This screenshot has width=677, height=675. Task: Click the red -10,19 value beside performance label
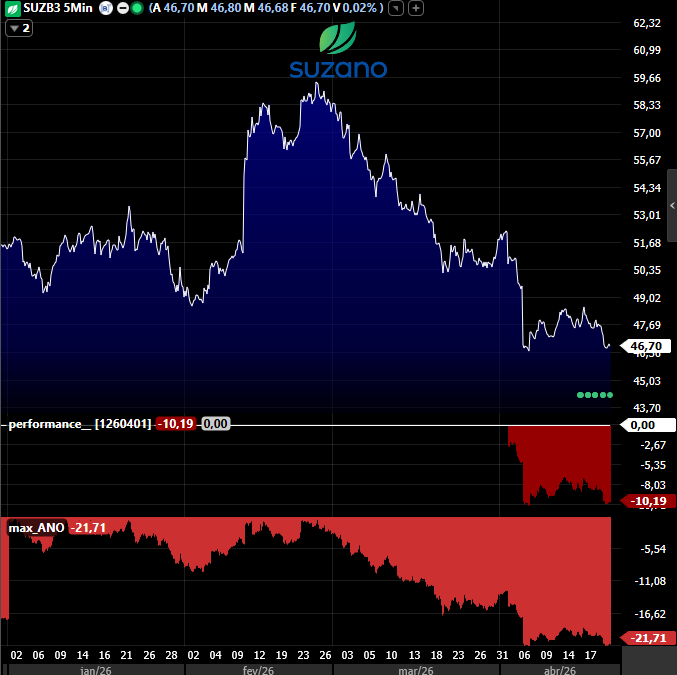(x=175, y=424)
